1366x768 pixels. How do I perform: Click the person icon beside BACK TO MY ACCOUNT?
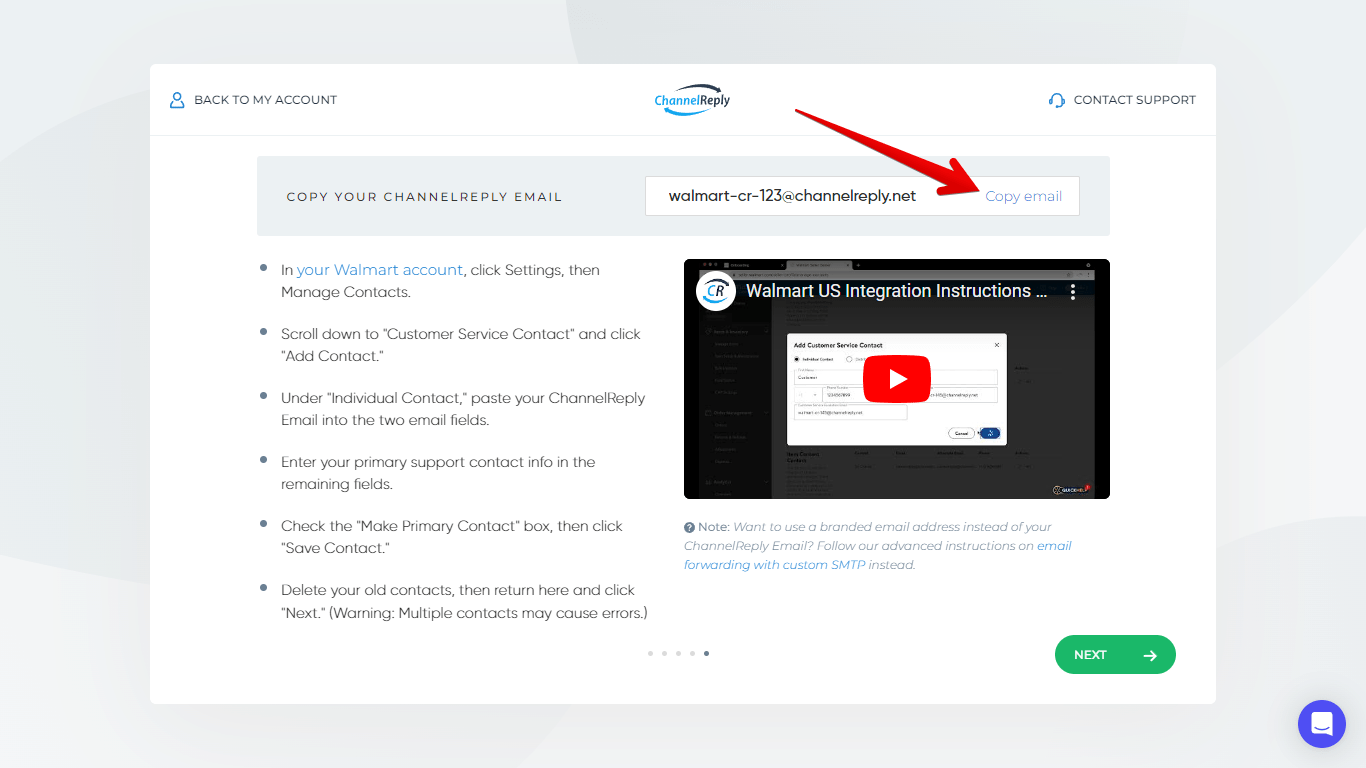coord(177,99)
